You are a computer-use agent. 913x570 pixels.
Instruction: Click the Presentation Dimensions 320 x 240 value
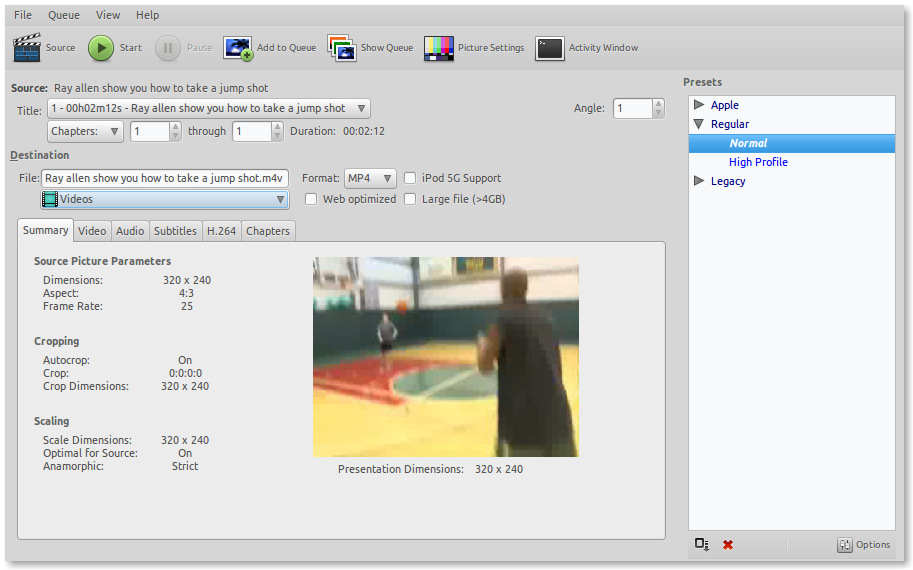point(499,469)
